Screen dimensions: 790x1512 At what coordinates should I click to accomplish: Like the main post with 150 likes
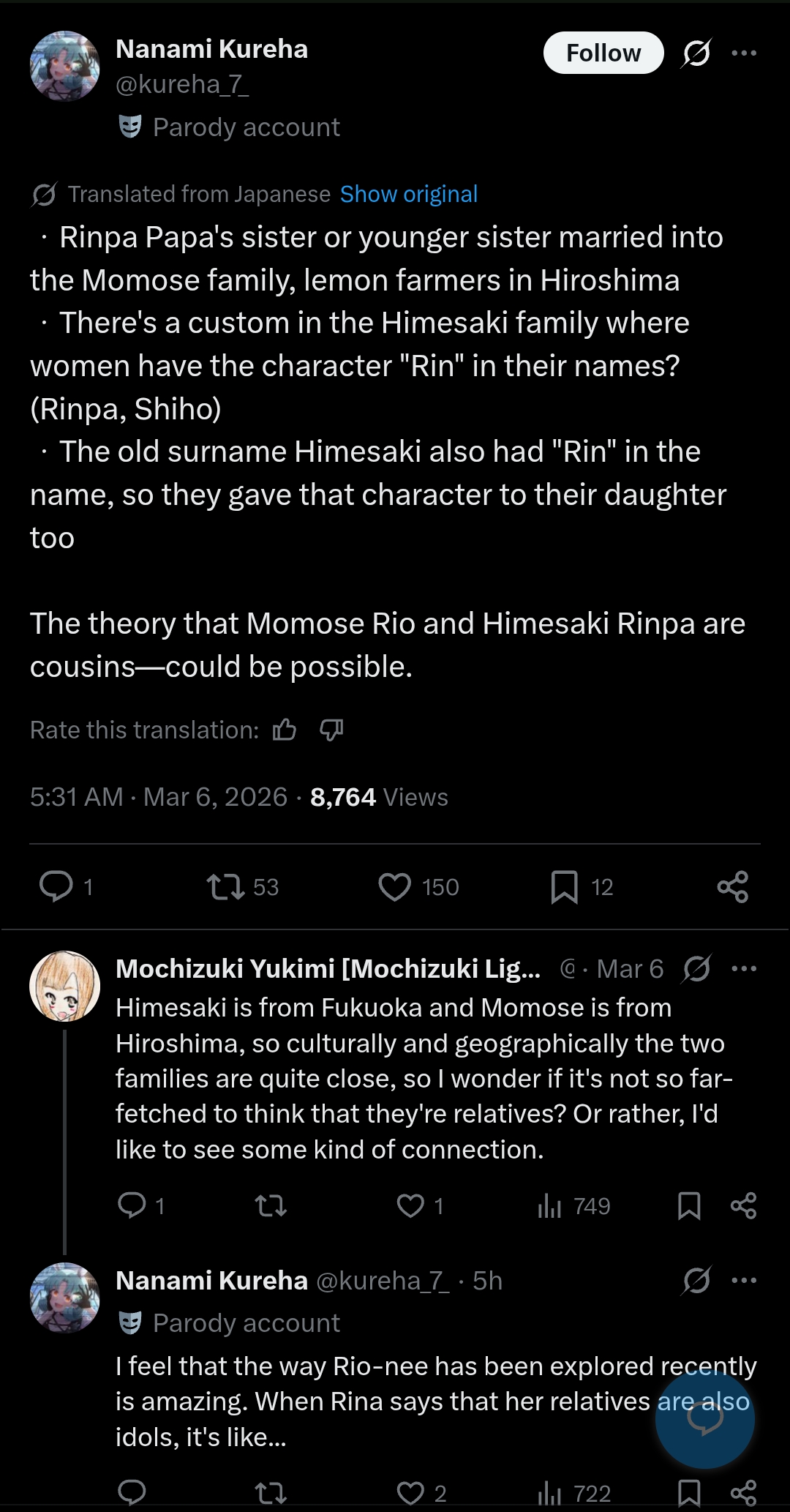[395, 886]
